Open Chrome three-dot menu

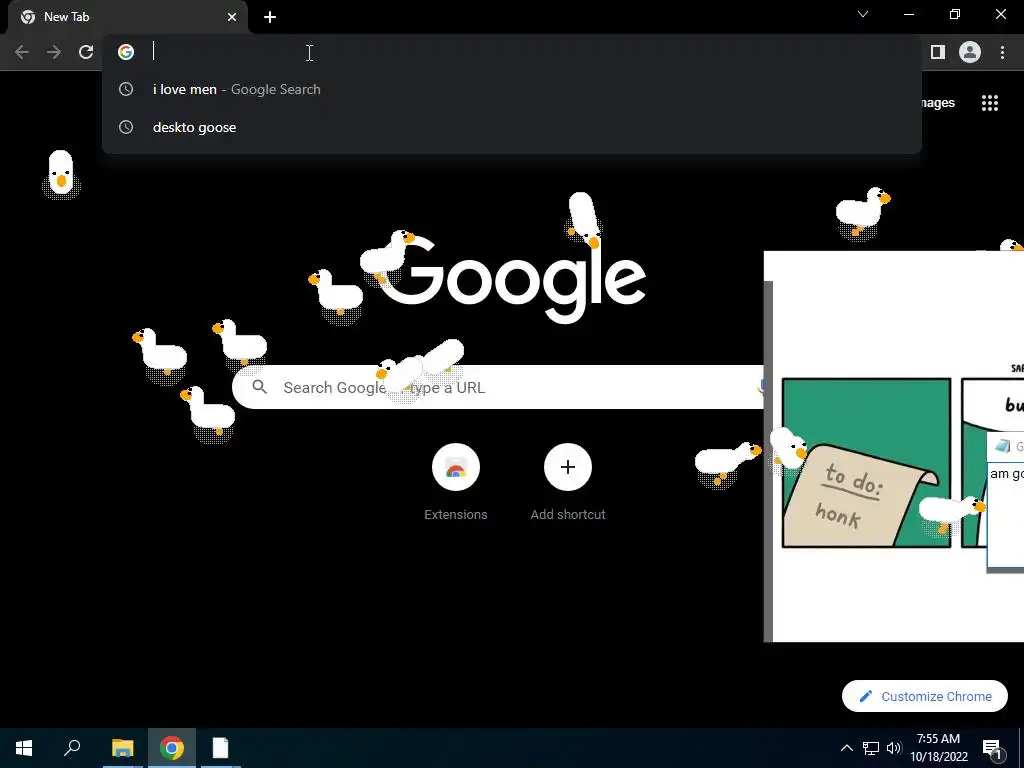tap(1002, 52)
